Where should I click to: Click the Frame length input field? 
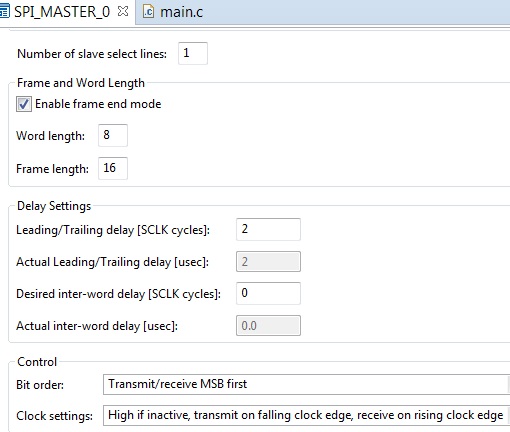(113, 168)
